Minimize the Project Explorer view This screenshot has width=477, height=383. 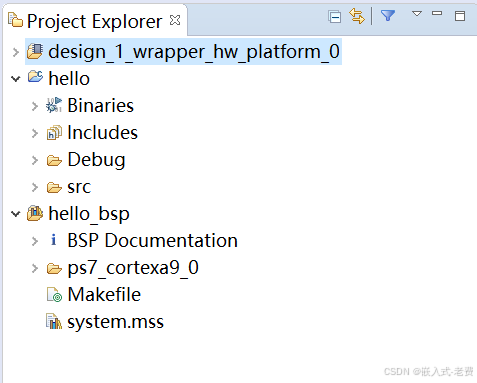437,13
